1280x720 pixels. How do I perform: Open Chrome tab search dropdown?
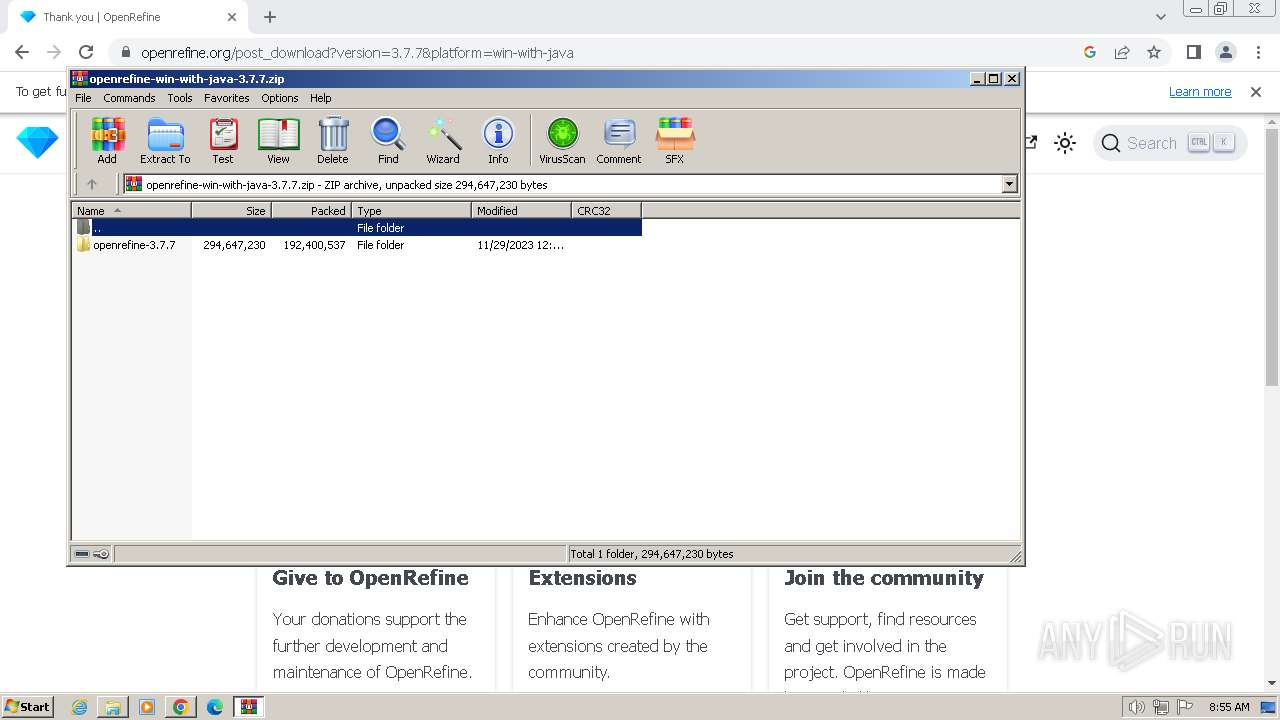point(1160,17)
